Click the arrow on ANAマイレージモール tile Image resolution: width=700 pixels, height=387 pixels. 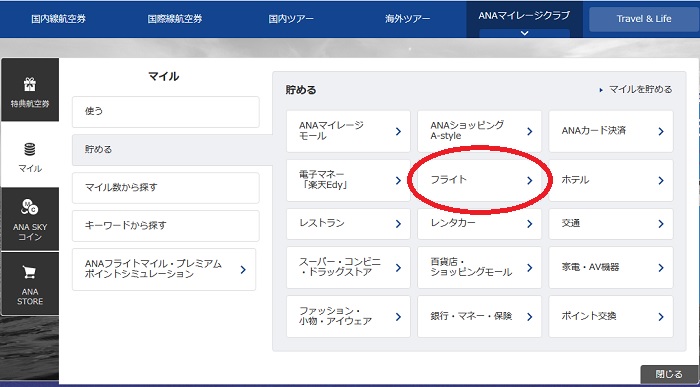[398, 131]
